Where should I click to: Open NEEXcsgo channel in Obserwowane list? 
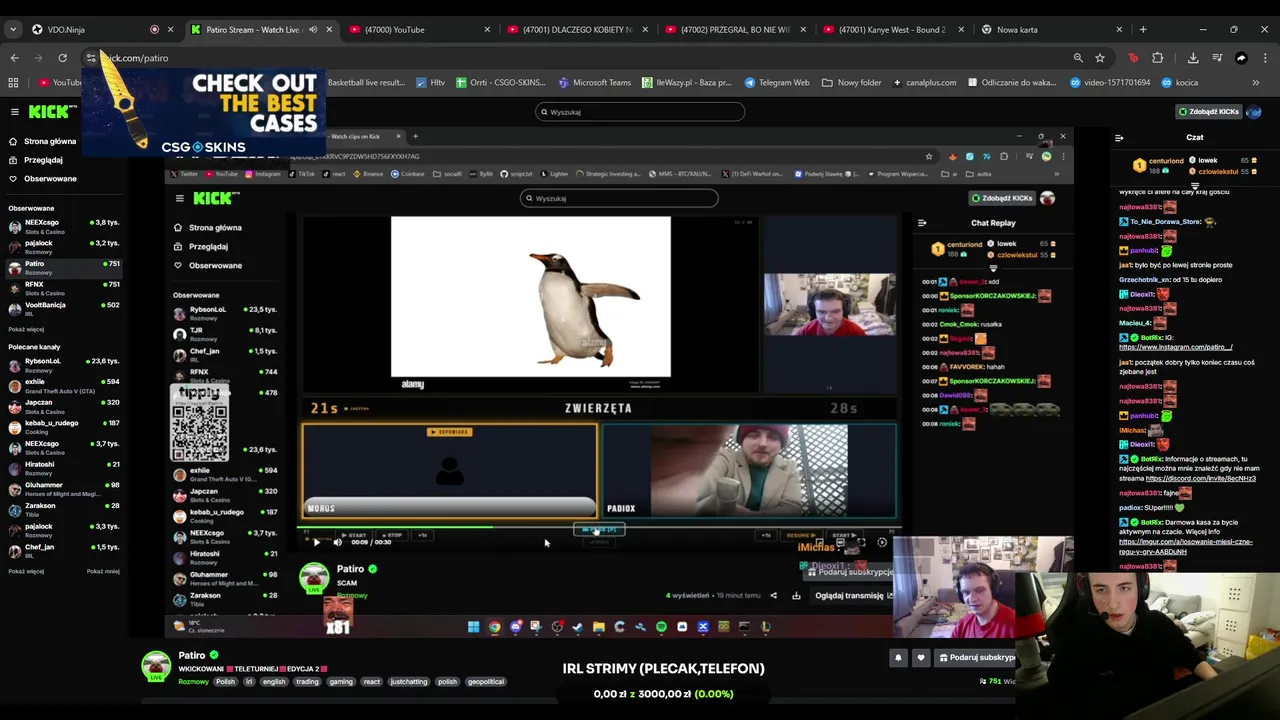point(64,226)
